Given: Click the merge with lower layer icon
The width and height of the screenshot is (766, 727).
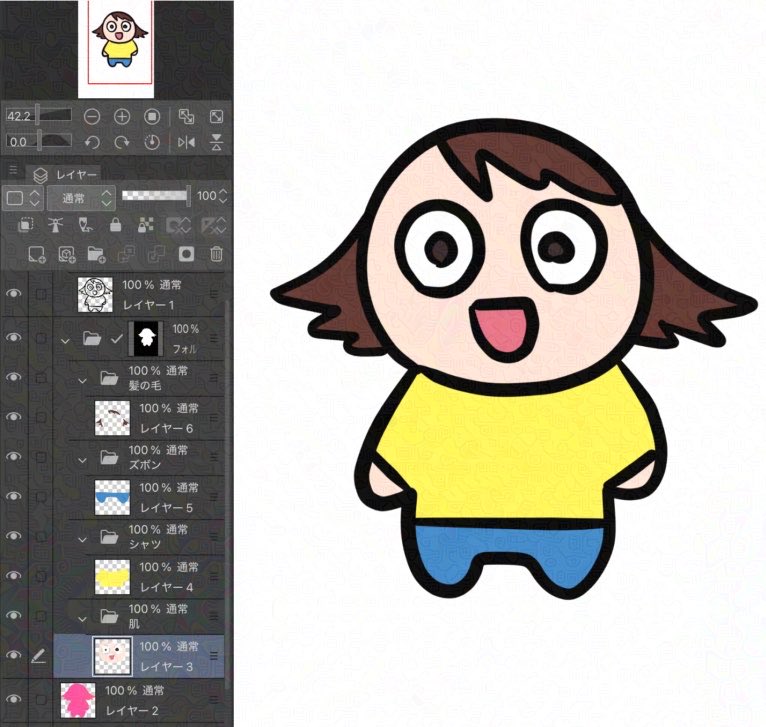Looking at the screenshot, I should tap(156, 254).
